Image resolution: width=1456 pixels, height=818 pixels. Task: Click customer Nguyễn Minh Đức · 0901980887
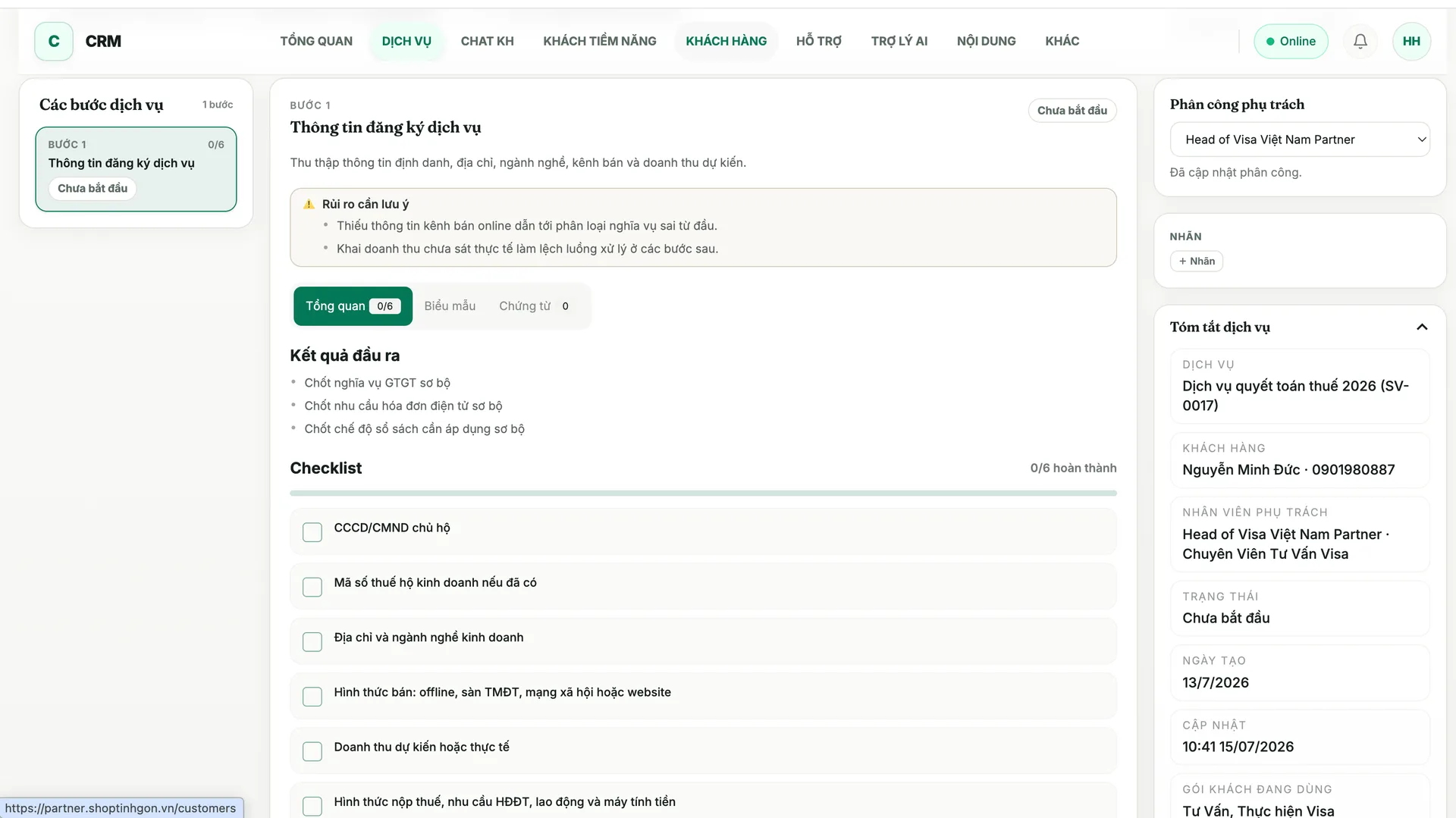click(1288, 470)
